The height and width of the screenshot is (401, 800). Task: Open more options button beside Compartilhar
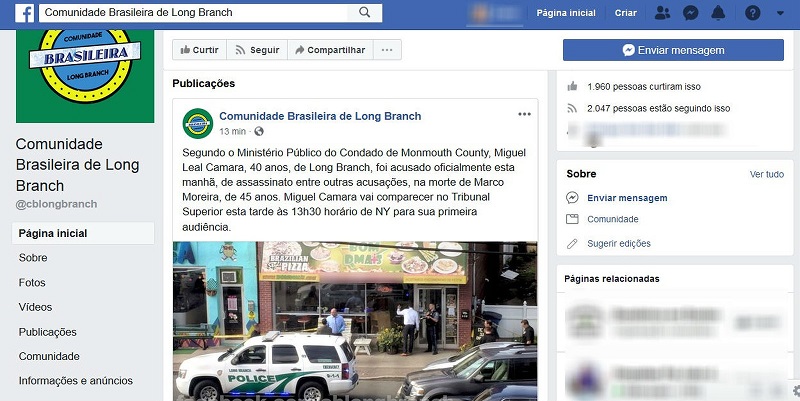tap(387, 50)
